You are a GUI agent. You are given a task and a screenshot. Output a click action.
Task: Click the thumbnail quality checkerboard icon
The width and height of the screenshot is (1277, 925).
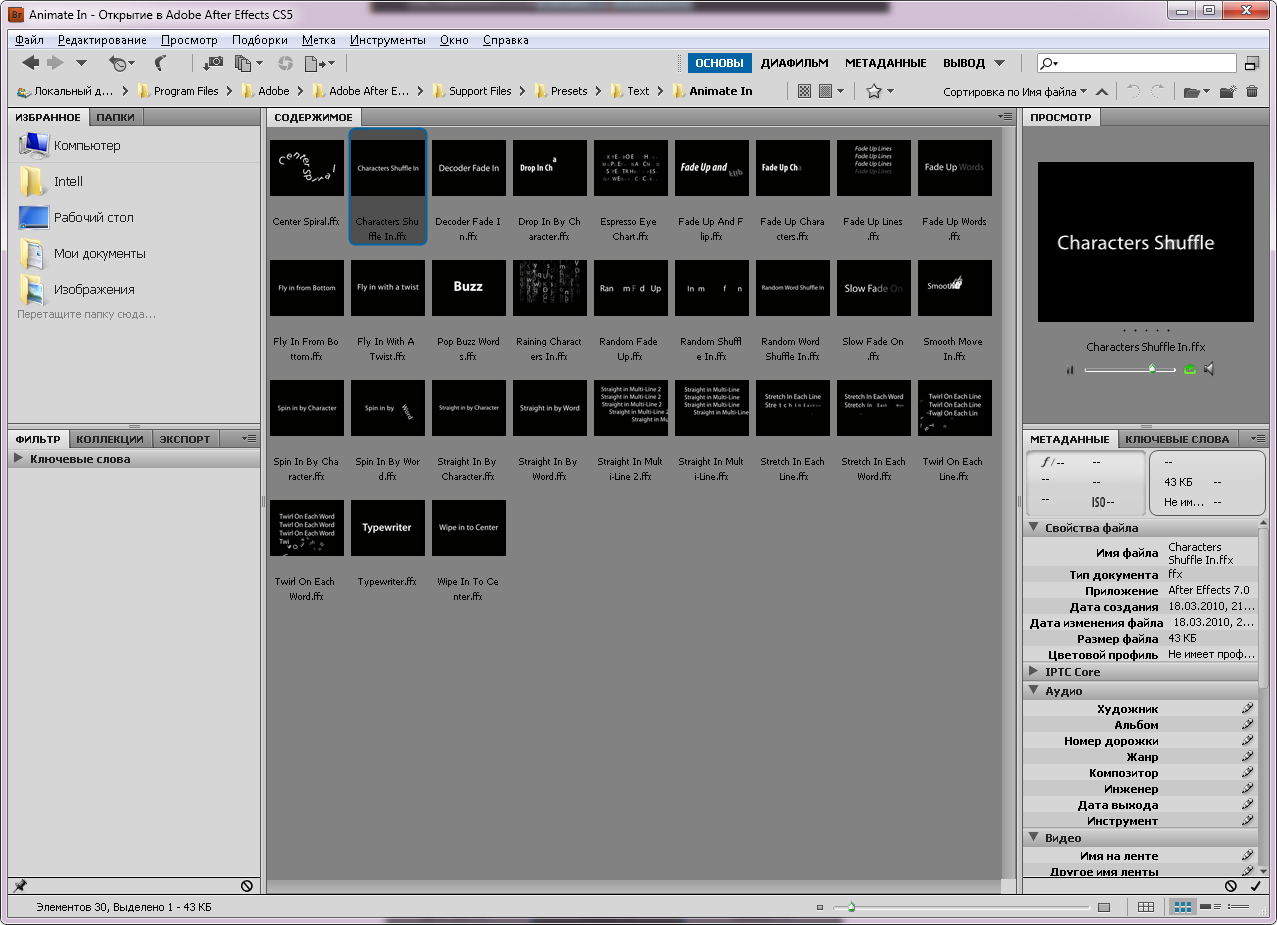pos(804,91)
